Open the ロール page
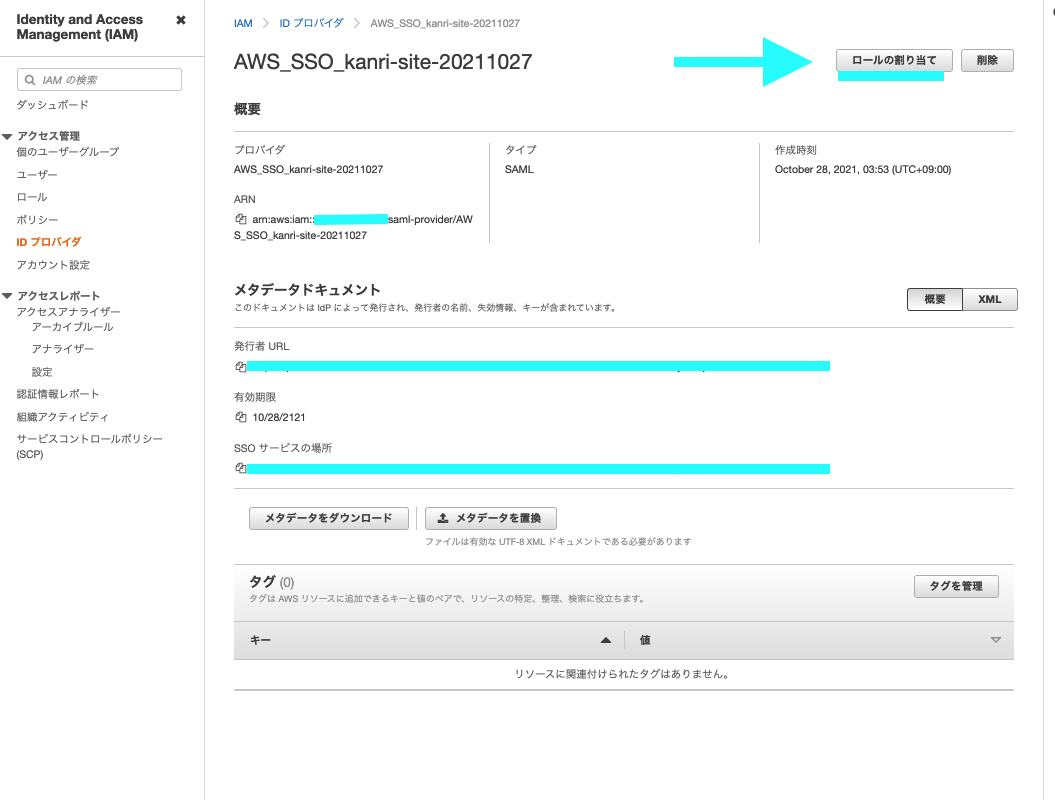The image size is (1055, 800). 32,197
